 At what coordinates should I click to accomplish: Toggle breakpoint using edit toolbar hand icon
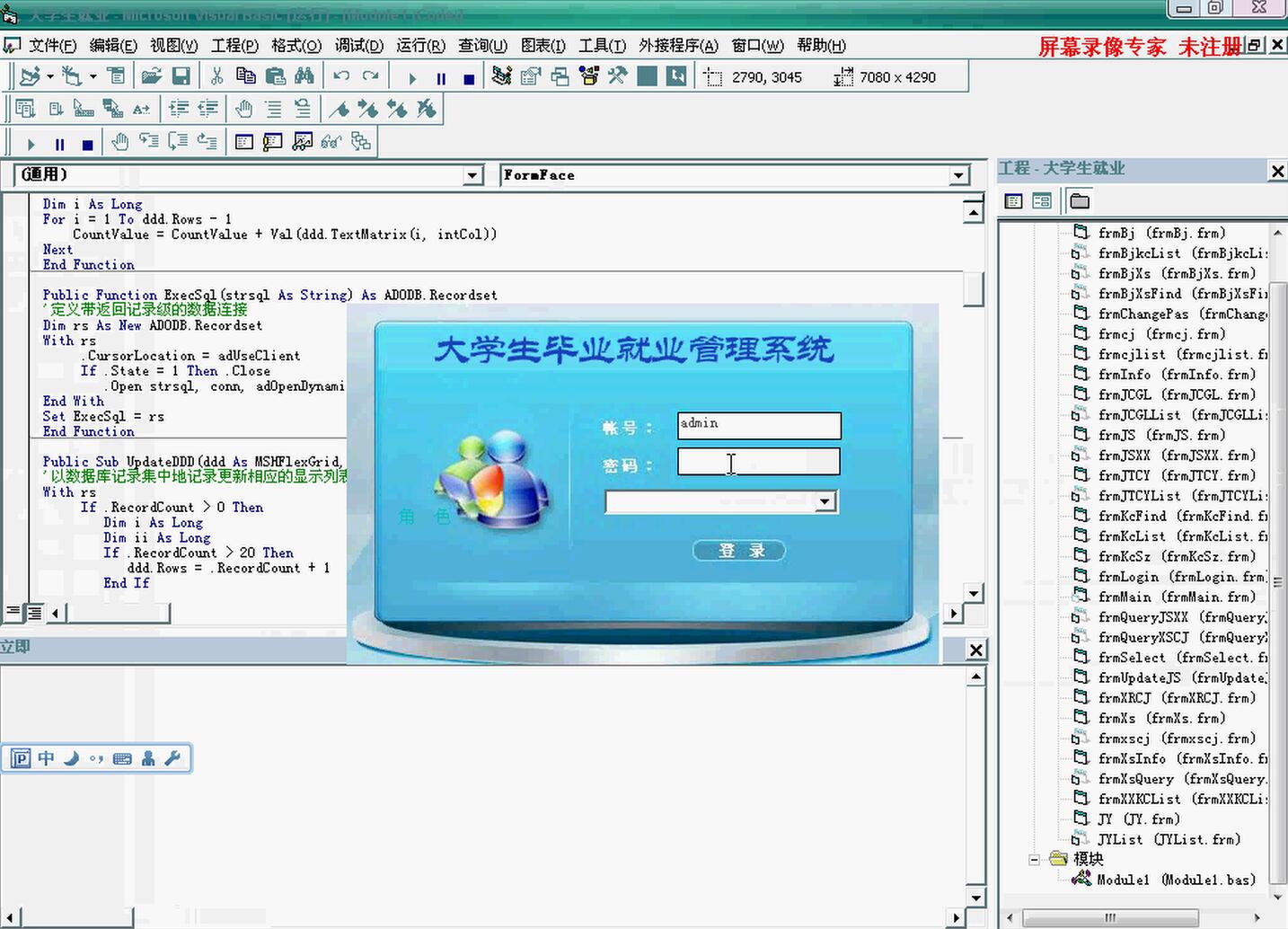point(243,109)
